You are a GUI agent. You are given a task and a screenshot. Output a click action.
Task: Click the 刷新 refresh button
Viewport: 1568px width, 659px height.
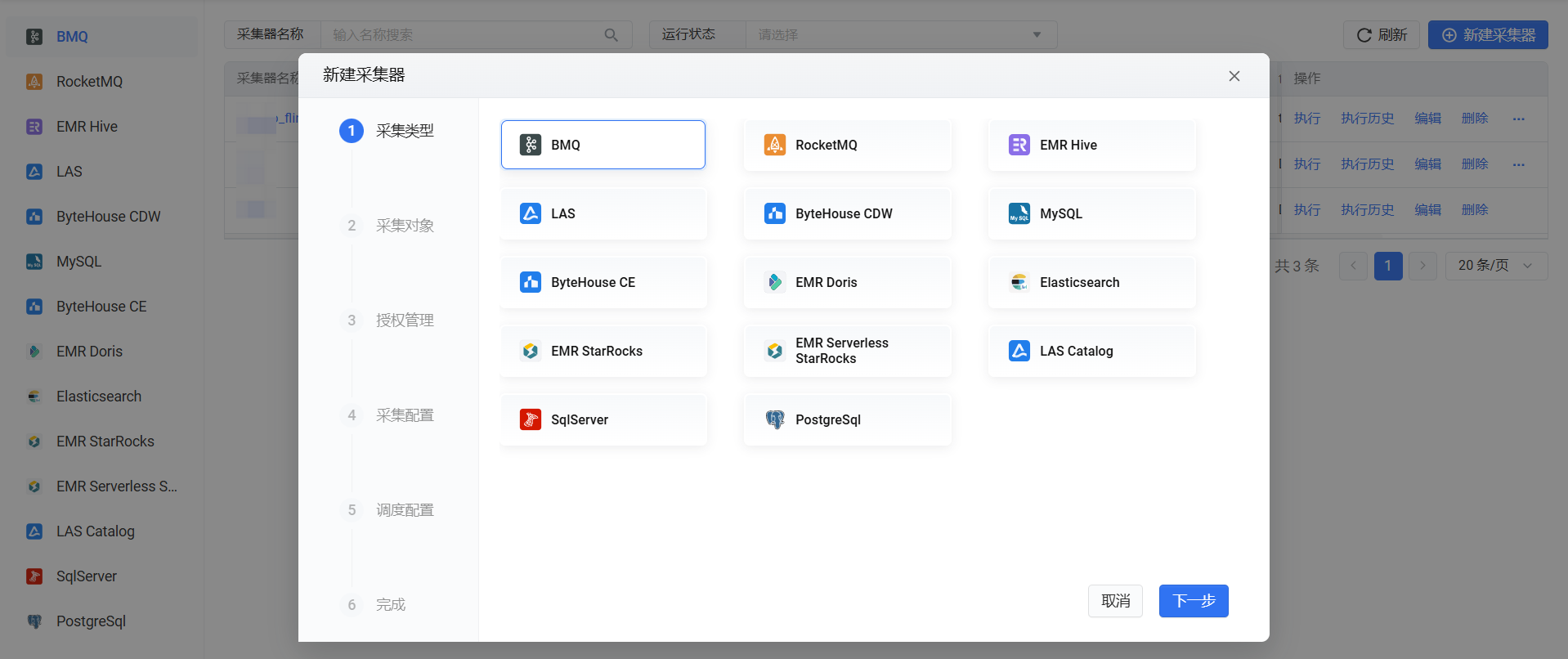point(1382,35)
